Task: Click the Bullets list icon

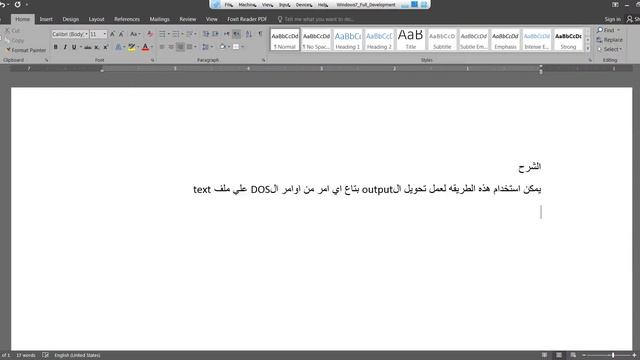Action: tap(162, 34)
